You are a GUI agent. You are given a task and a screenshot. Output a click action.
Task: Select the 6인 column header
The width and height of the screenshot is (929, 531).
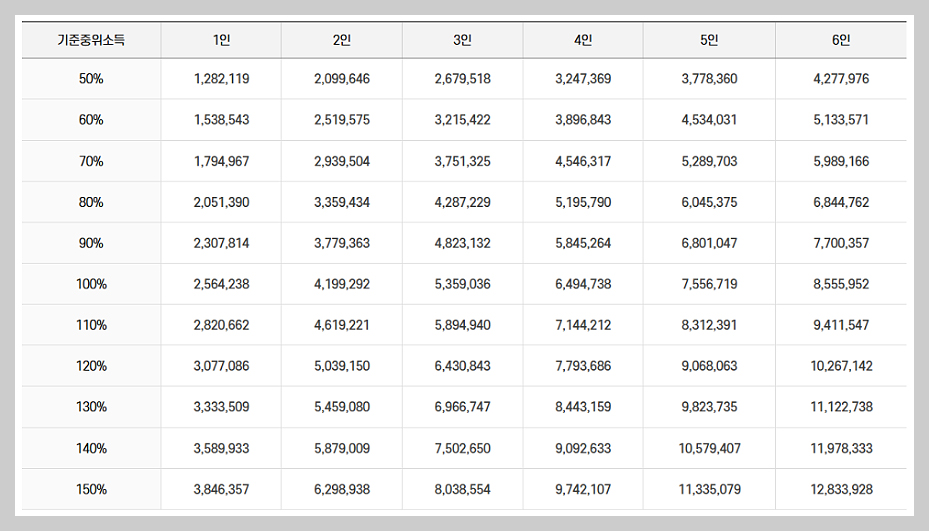(x=841, y=40)
